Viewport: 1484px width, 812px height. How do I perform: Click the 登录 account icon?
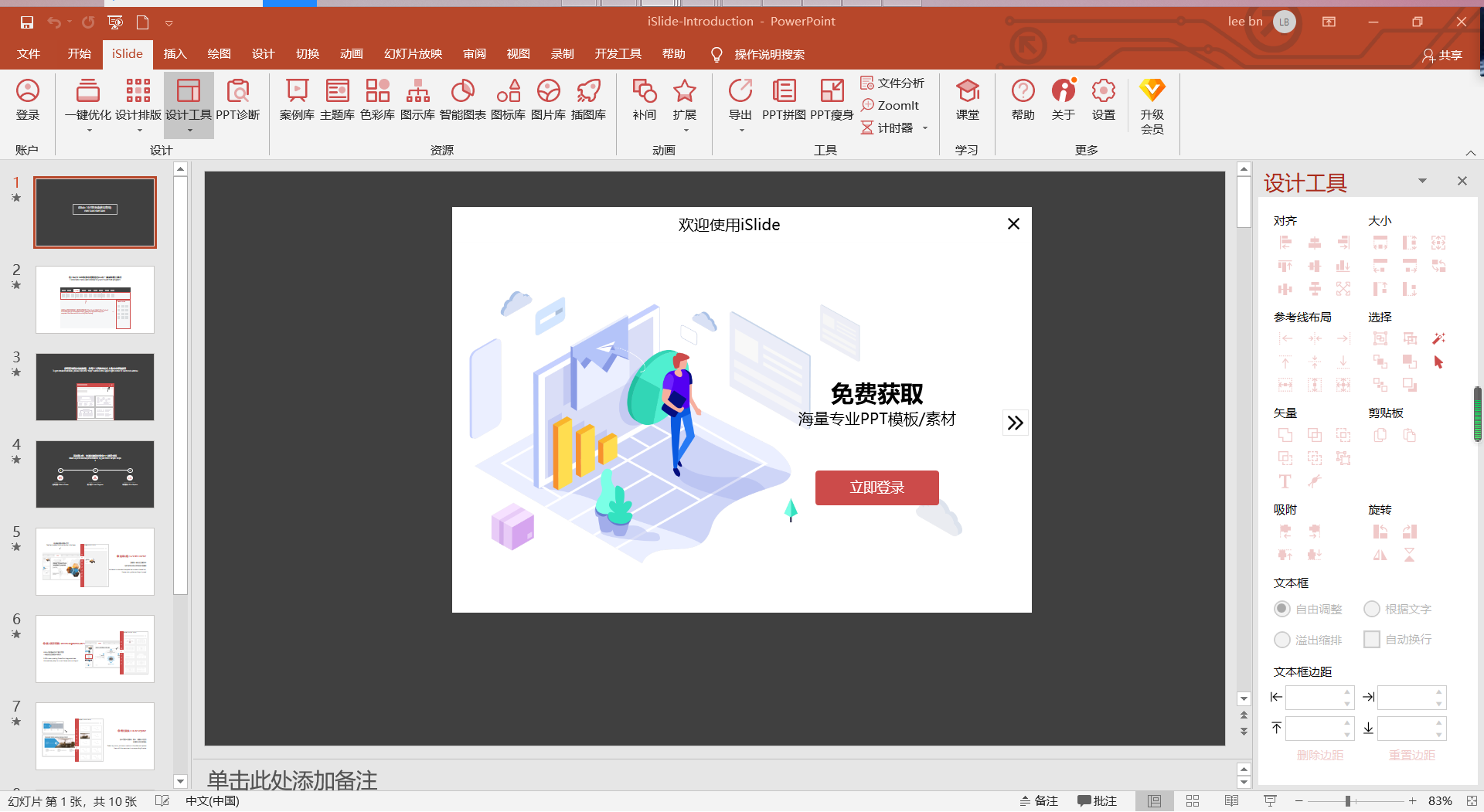[x=28, y=100]
